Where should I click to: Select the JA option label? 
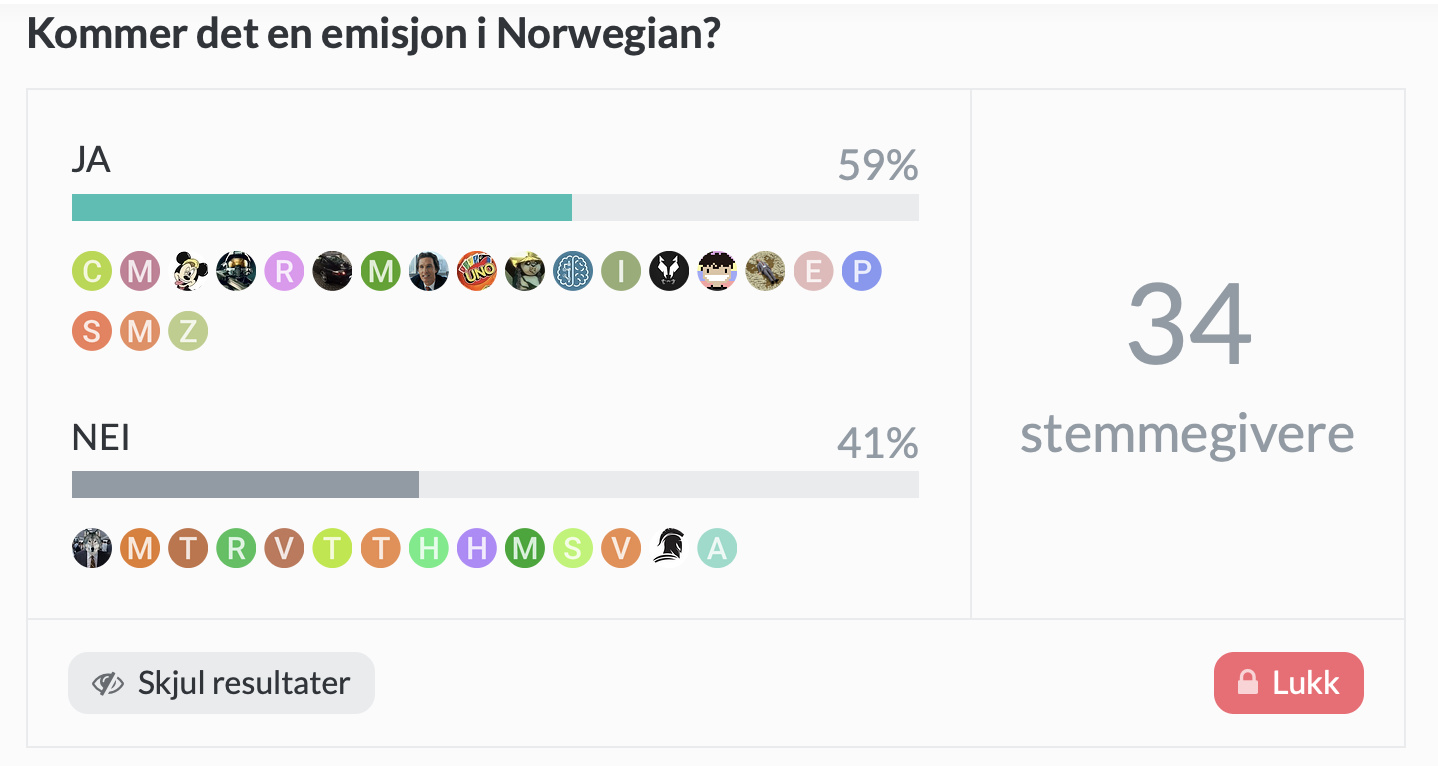(x=91, y=160)
